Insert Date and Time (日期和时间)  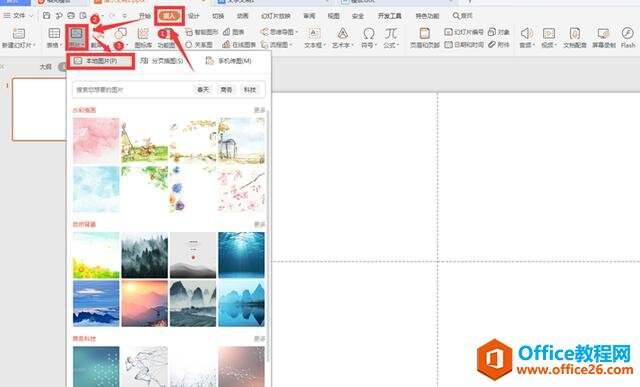point(464,44)
